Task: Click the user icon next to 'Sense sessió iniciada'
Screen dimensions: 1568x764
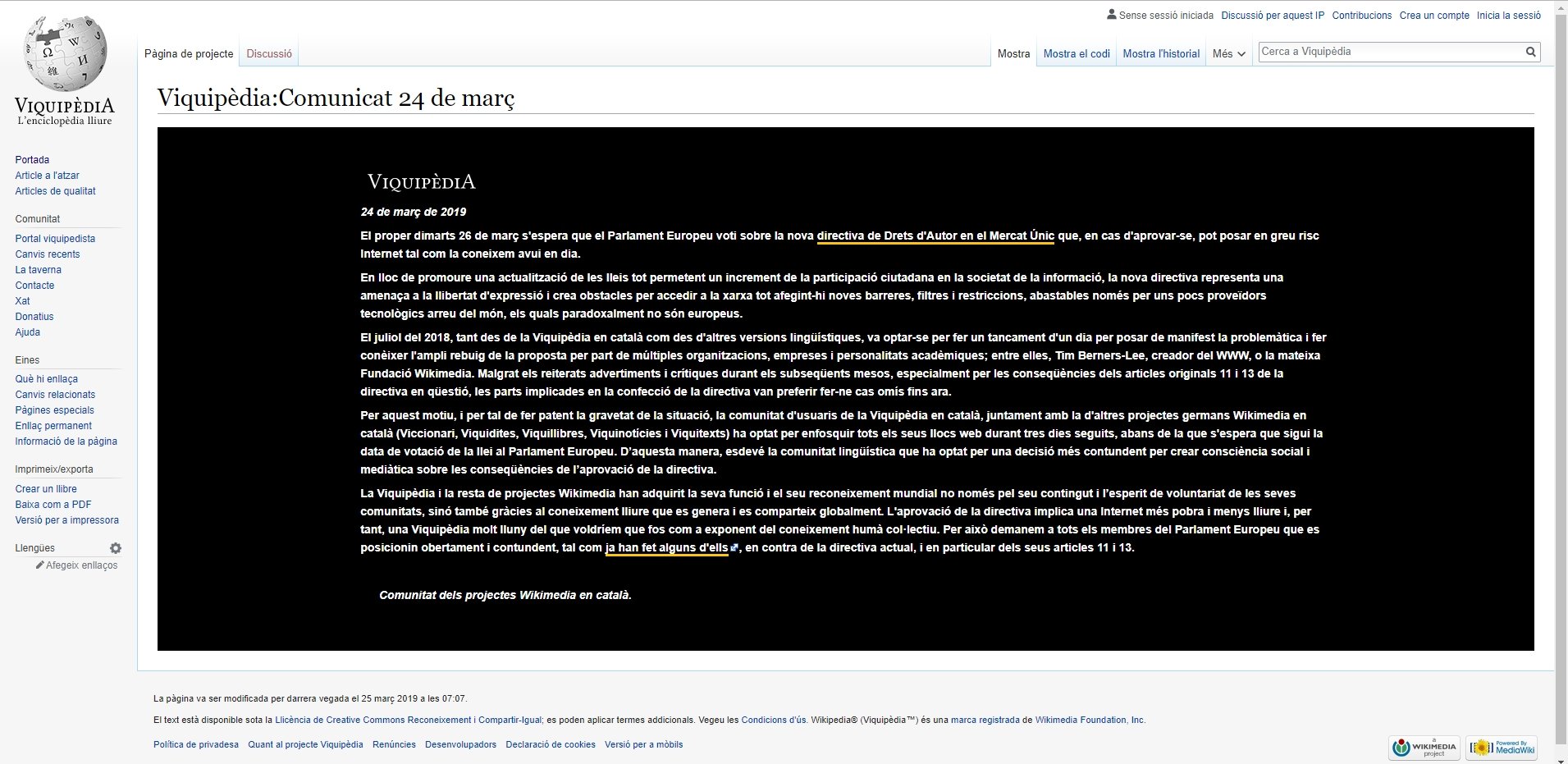Action: (1111, 15)
